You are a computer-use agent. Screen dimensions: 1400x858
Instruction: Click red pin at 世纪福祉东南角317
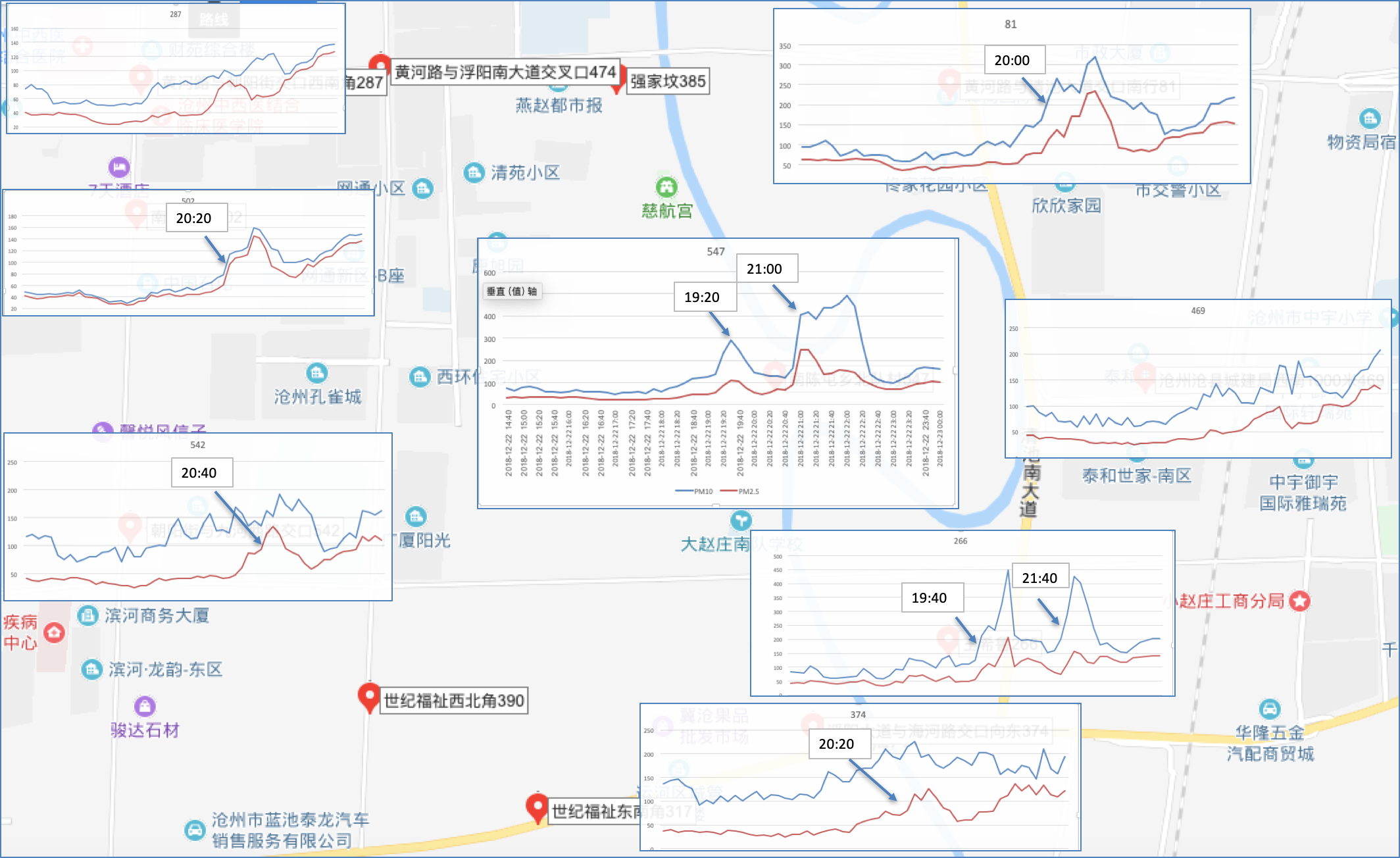[x=537, y=807]
